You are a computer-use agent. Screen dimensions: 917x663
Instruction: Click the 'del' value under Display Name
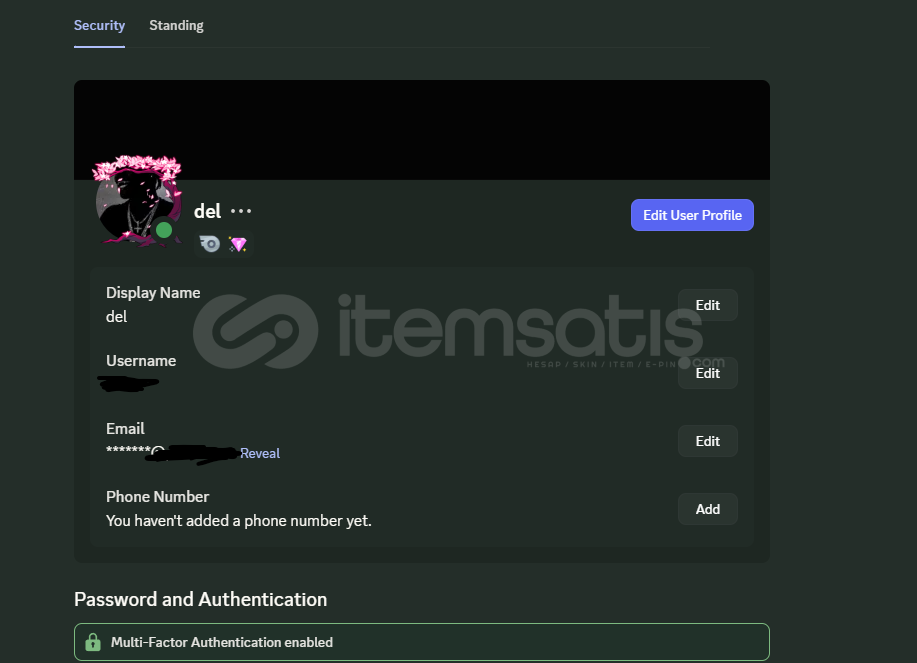(x=116, y=317)
